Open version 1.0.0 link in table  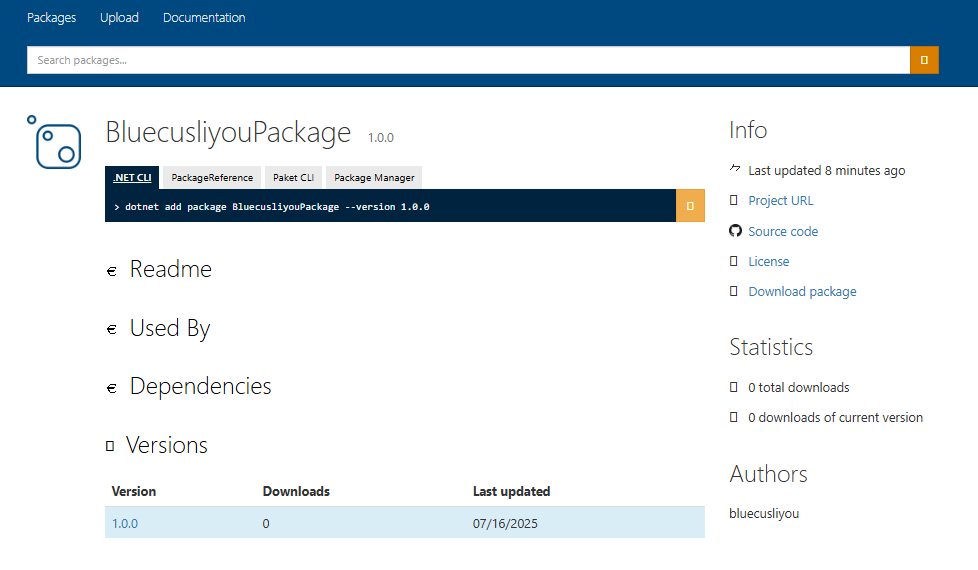point(125,523)
